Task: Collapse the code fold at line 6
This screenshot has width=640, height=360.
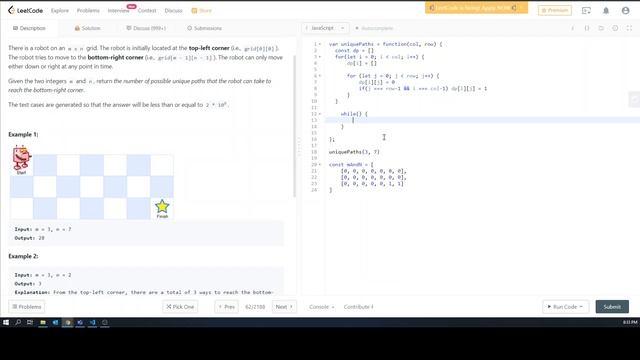Action: 320,76
